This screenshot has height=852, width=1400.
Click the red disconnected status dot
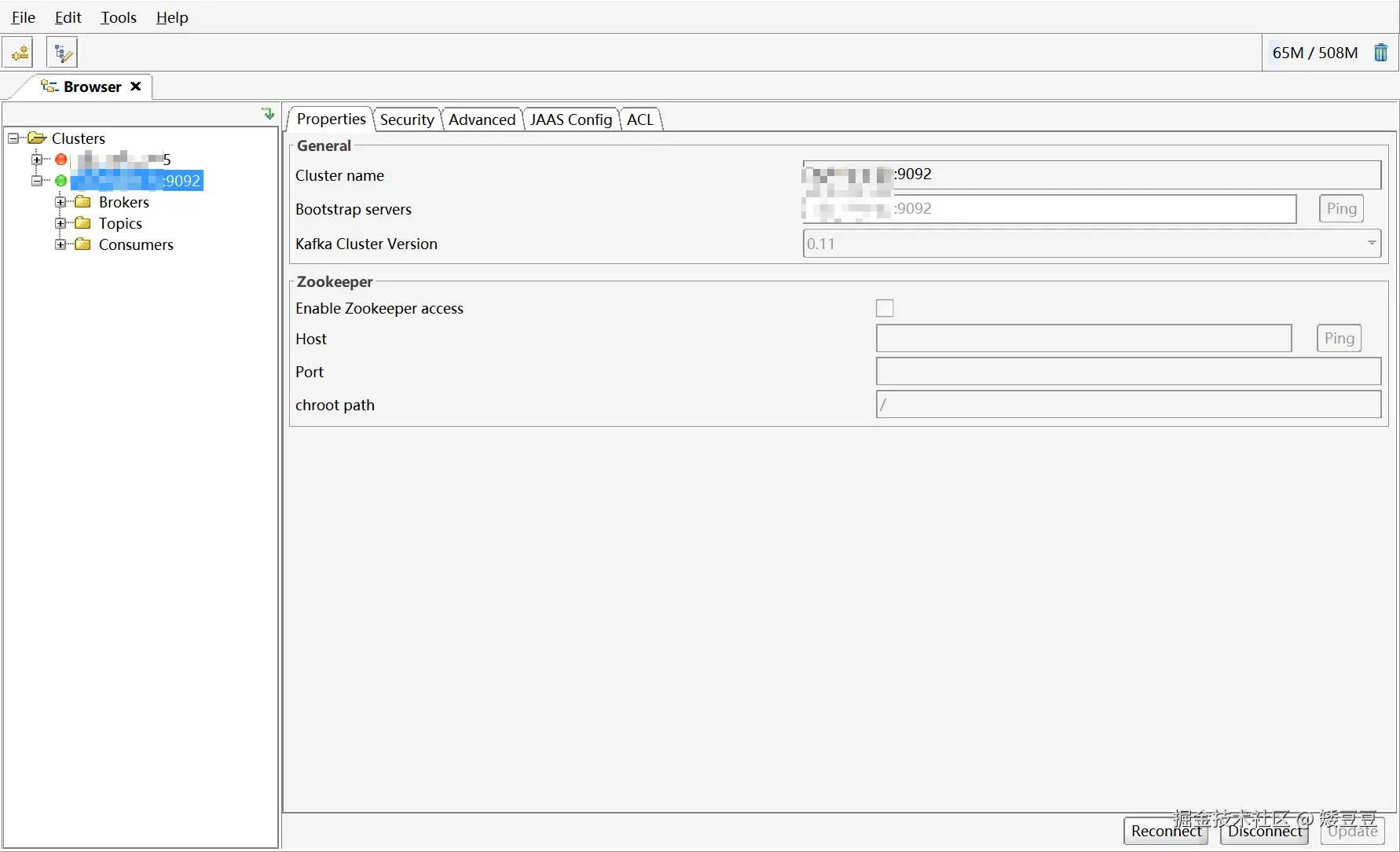[60, 160]
